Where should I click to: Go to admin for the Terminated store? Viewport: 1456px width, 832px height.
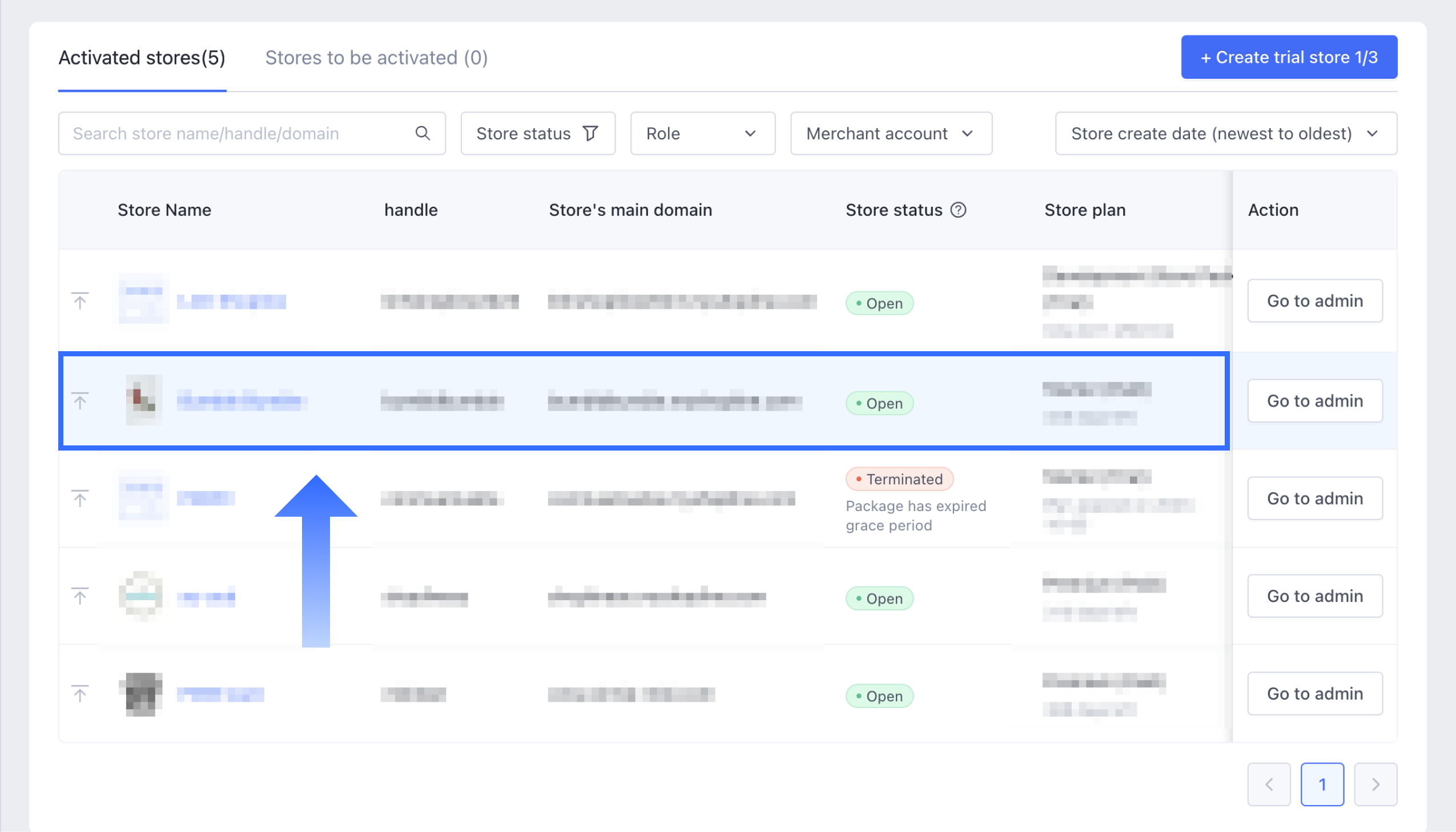[x=1314, y=499]
